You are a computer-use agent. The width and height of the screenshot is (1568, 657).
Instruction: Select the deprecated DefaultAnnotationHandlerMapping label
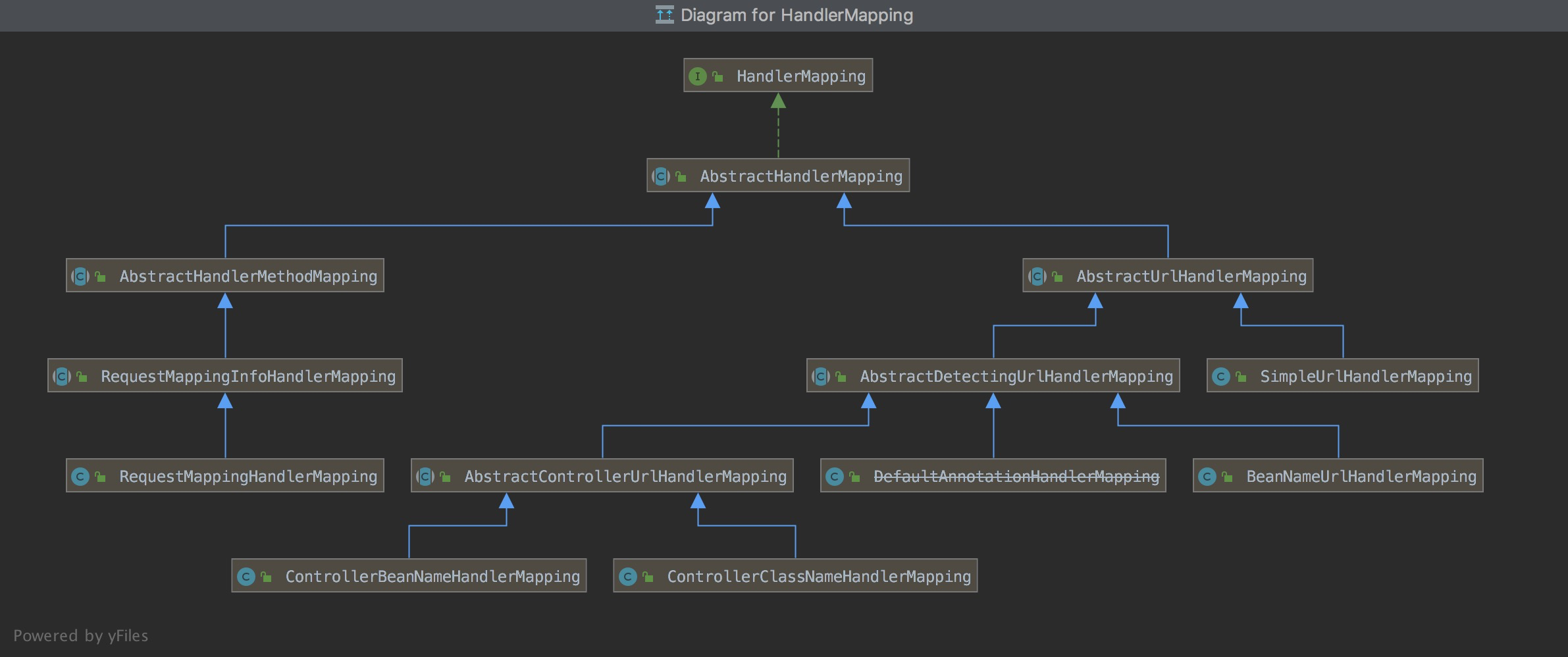coord(1016,477)
